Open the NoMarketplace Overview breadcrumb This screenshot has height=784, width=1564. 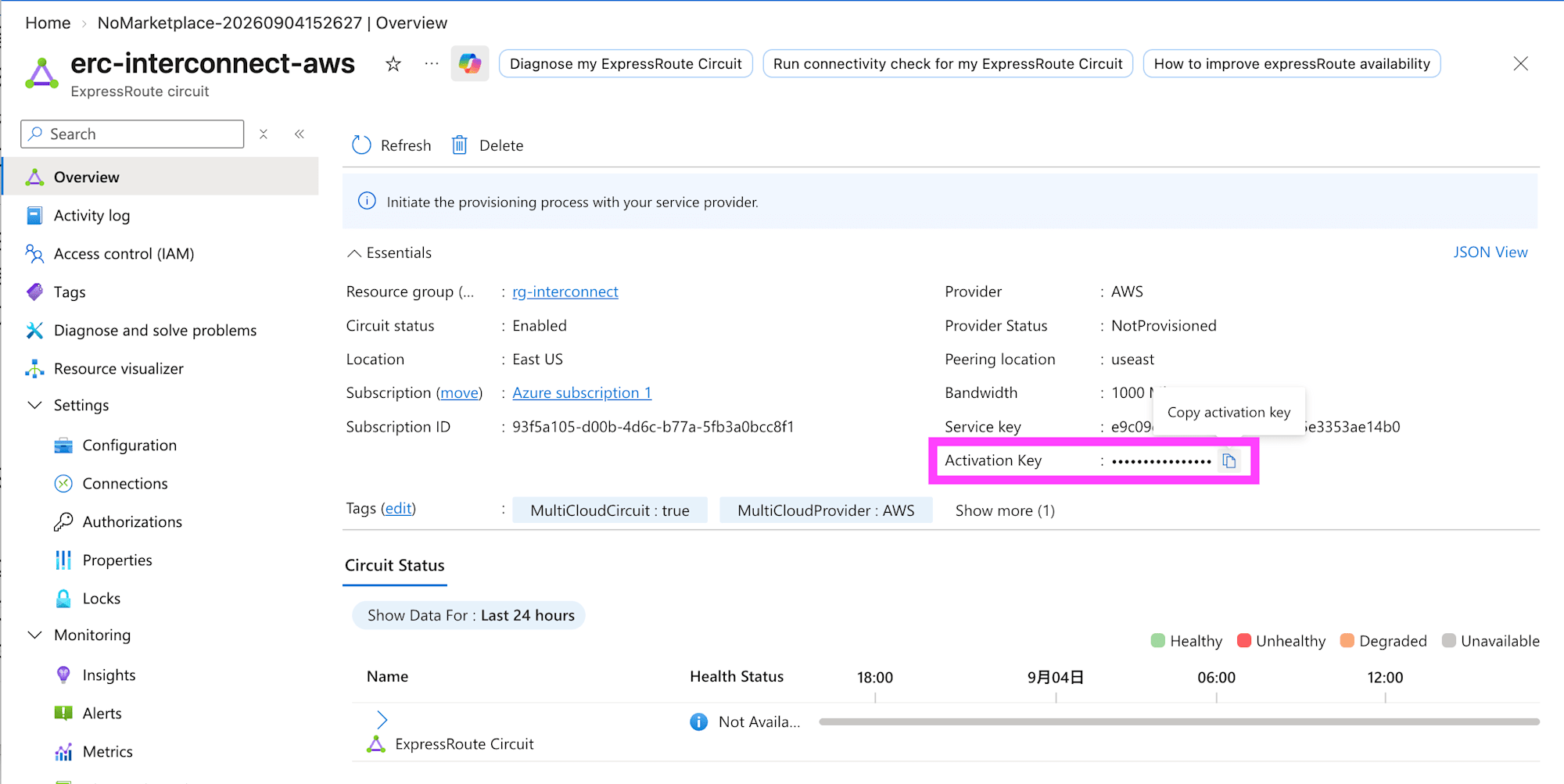(x=272, y=23)
